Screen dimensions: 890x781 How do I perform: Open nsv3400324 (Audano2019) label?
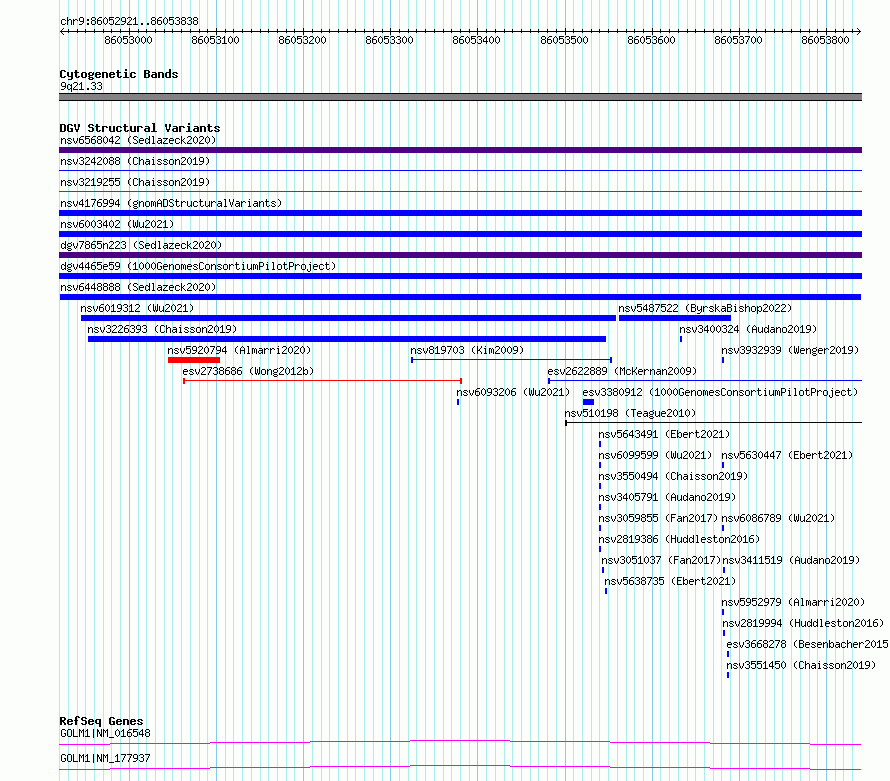748,329
